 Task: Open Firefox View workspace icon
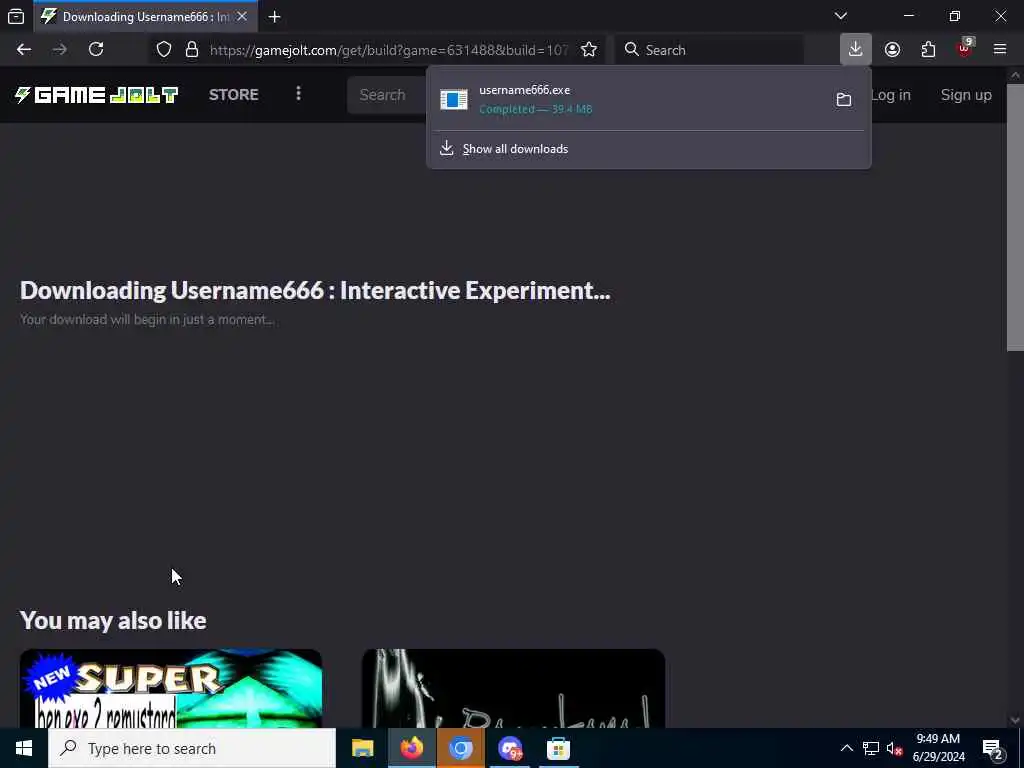16,16
